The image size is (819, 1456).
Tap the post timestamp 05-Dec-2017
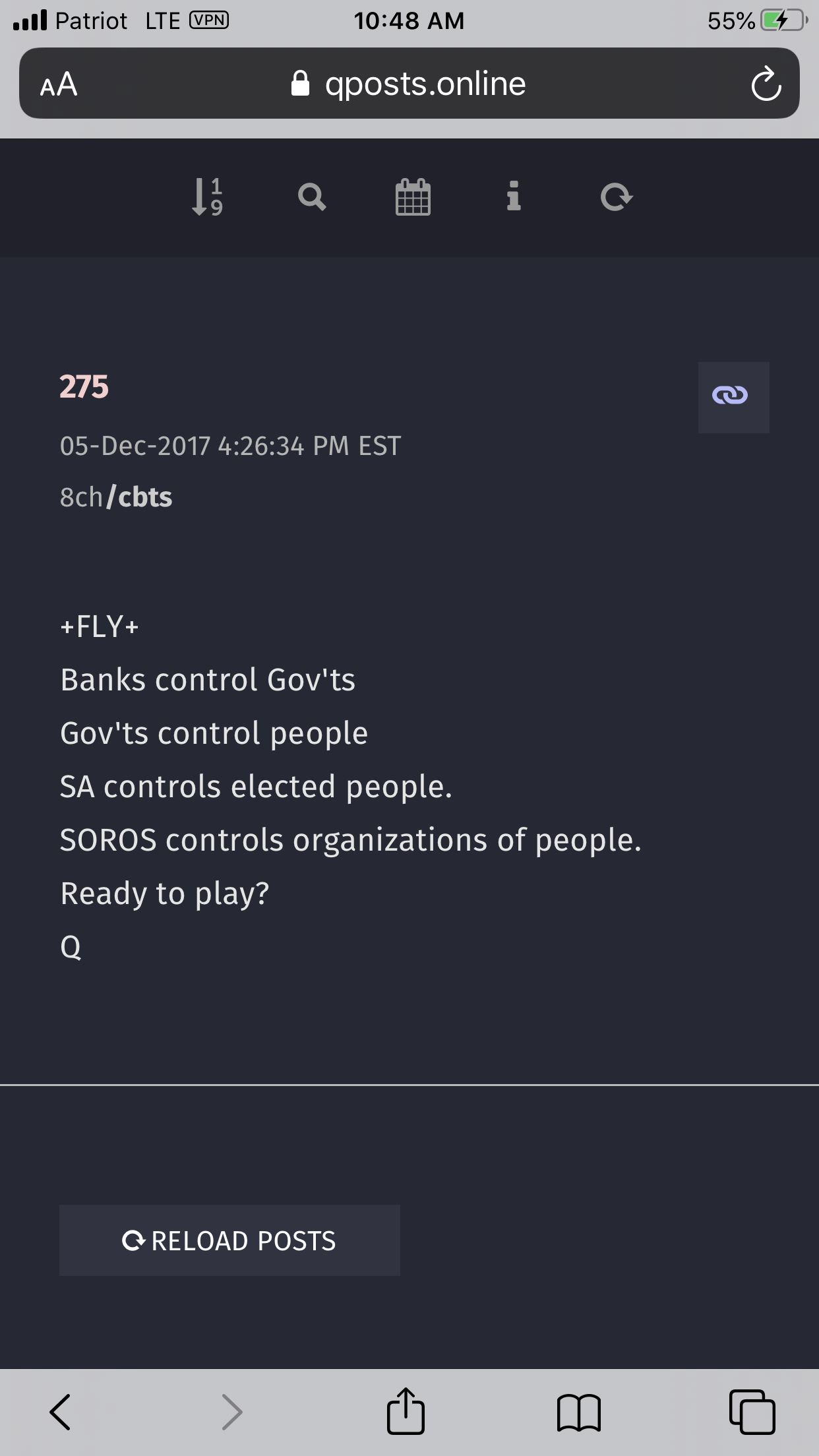[x=230, y=446]
